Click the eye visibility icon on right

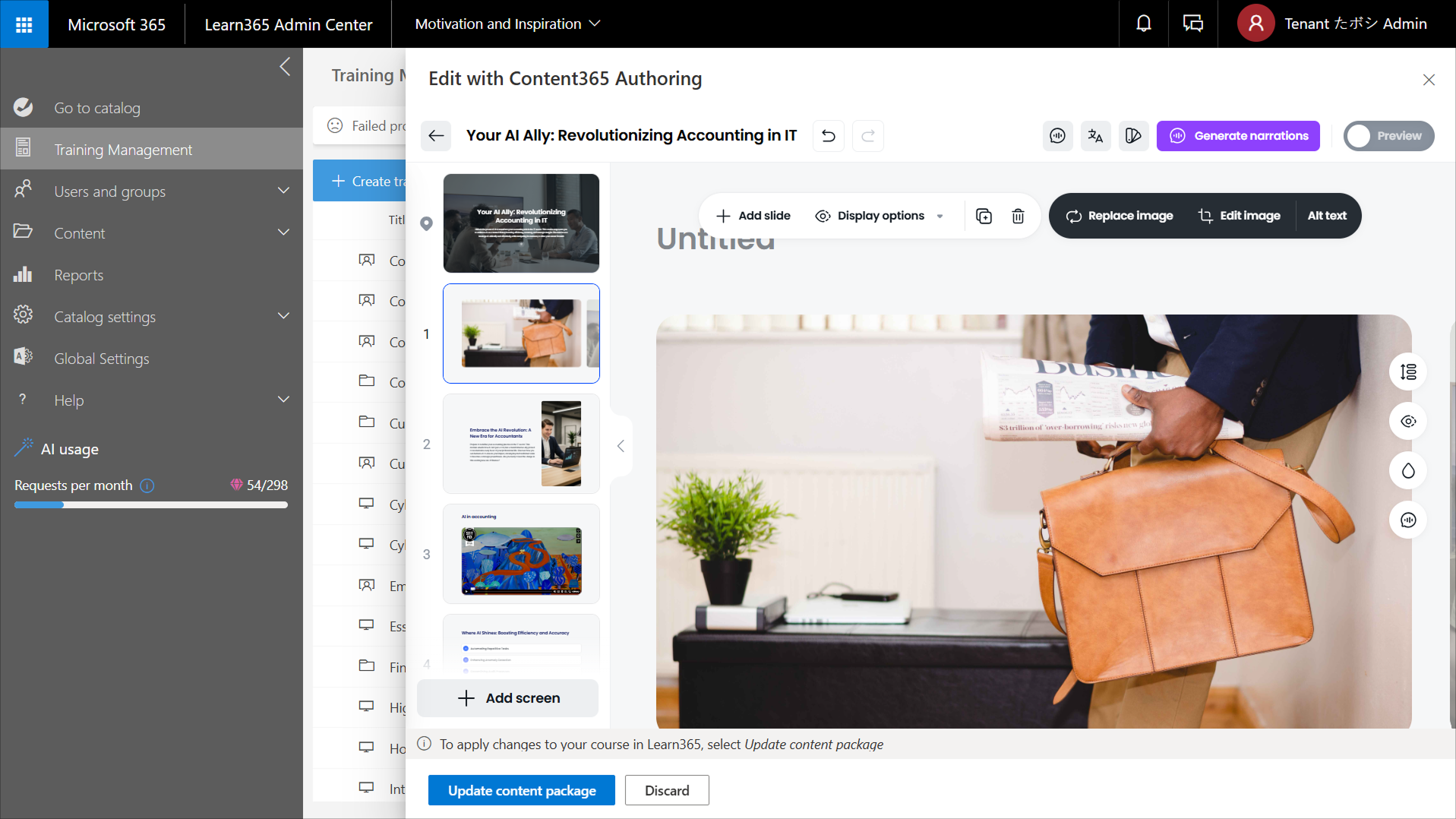tap(1407, 422)
